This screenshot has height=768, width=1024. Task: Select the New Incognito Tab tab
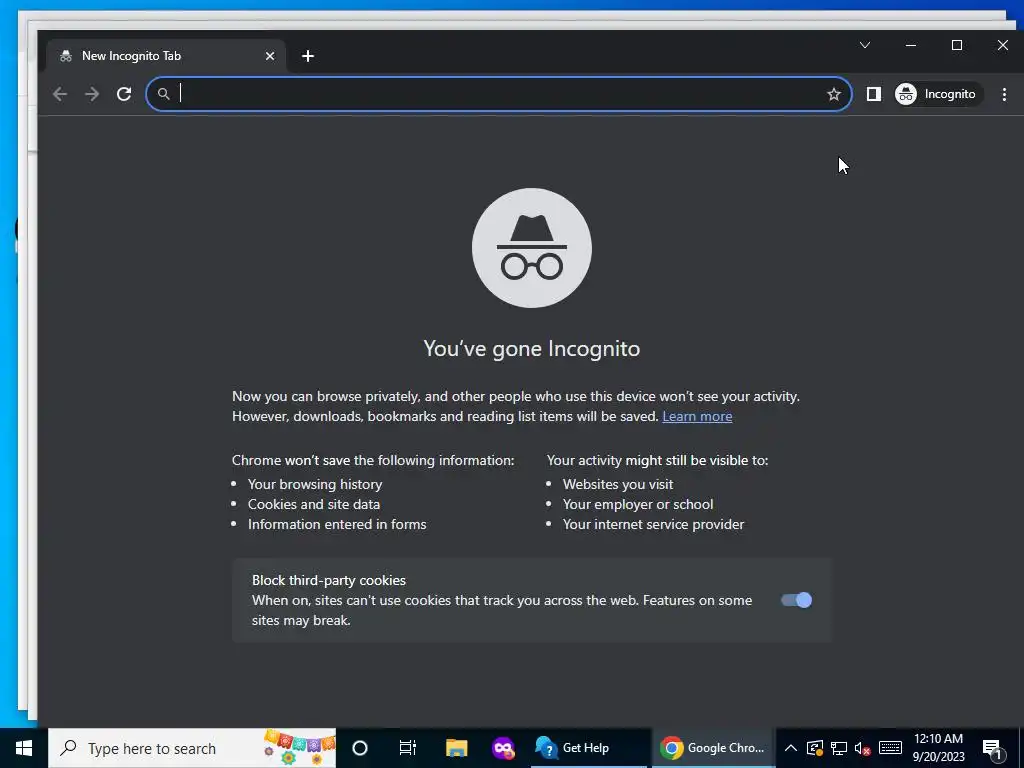click(x=166, y=56)
